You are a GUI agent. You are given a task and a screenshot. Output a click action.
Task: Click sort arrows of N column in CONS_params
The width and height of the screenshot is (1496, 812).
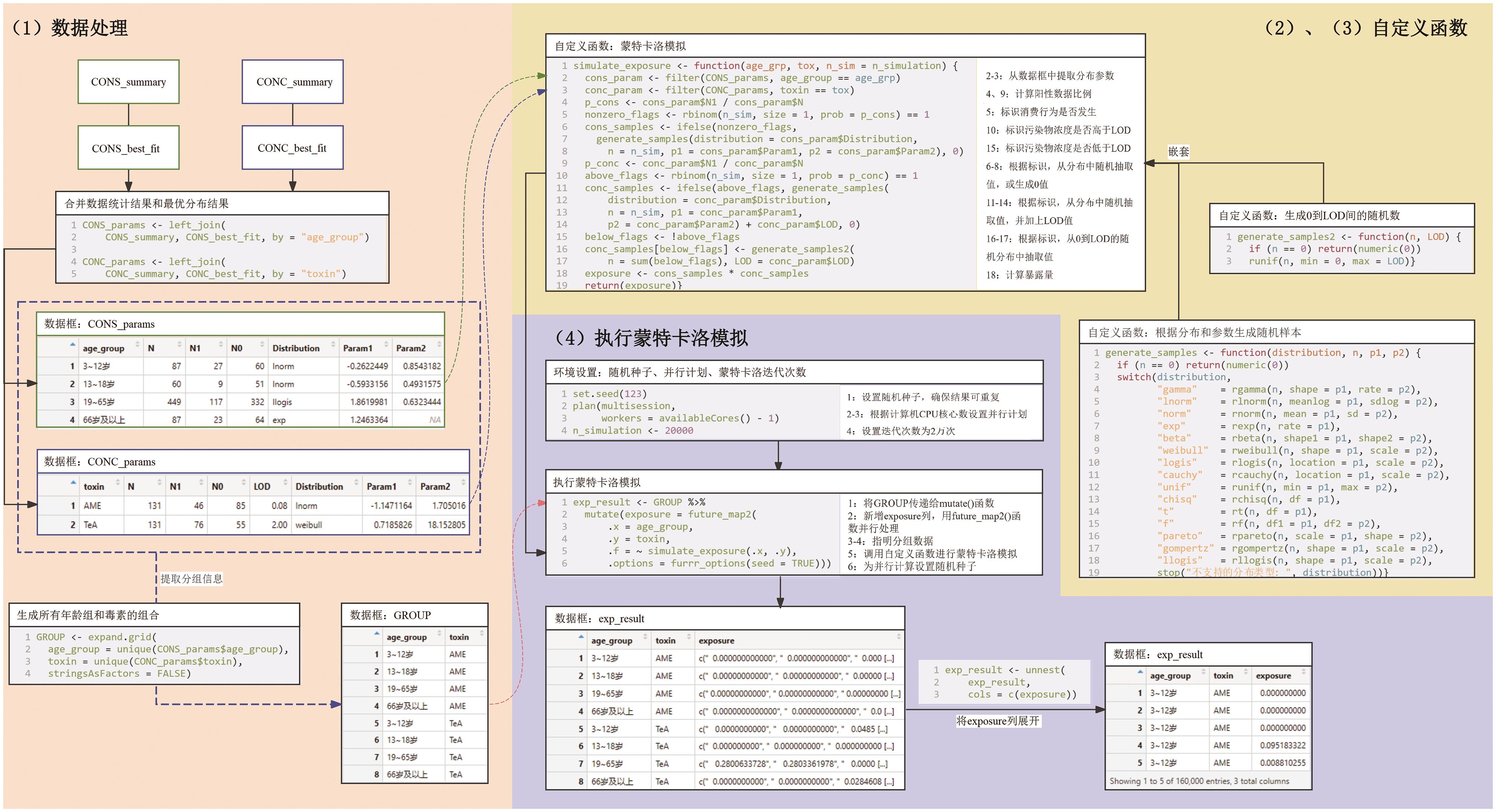[x=179, y=345]
